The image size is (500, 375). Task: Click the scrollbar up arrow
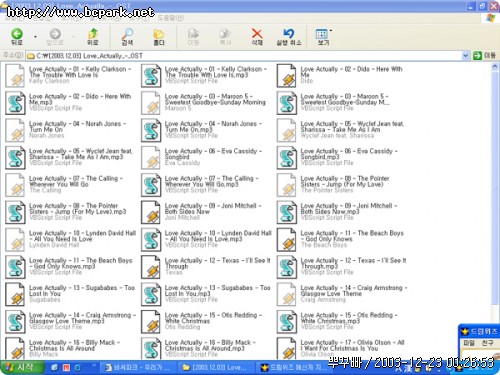click(x=495, y=67)
